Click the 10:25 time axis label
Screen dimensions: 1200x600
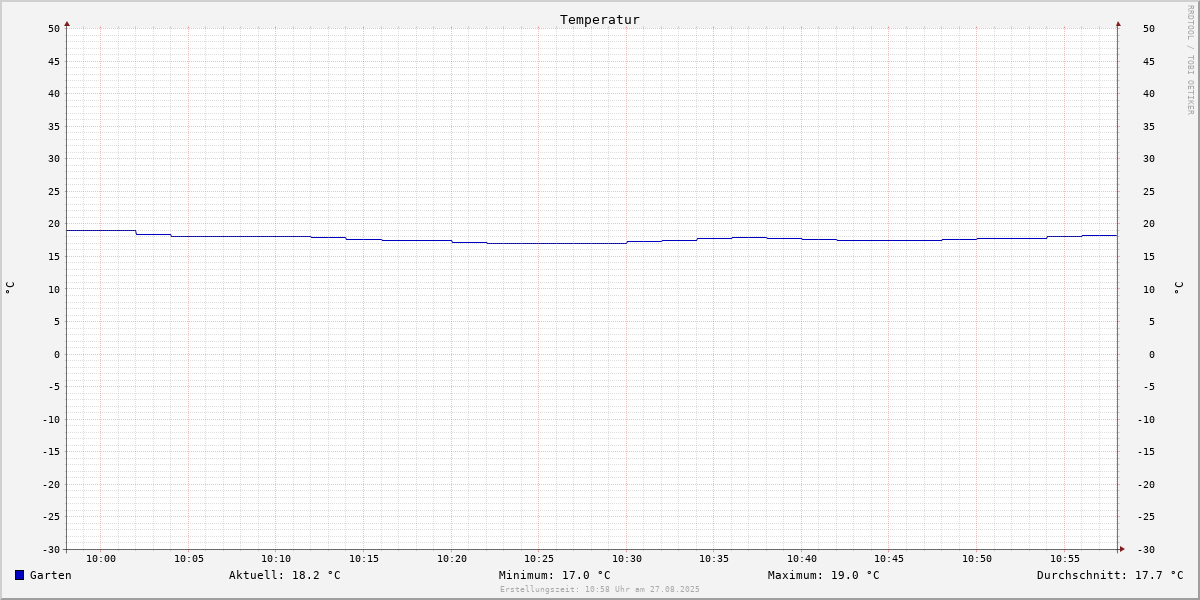539,559
